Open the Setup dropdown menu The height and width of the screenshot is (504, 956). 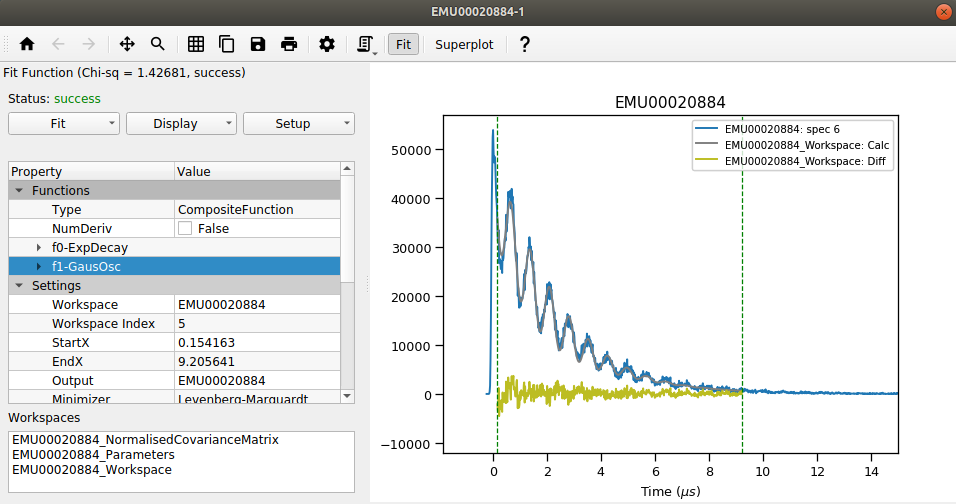(299, 123)
